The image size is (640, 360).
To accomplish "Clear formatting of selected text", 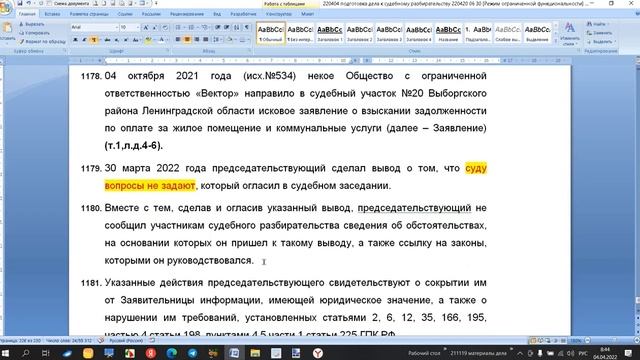I will [x=165, y=27].
